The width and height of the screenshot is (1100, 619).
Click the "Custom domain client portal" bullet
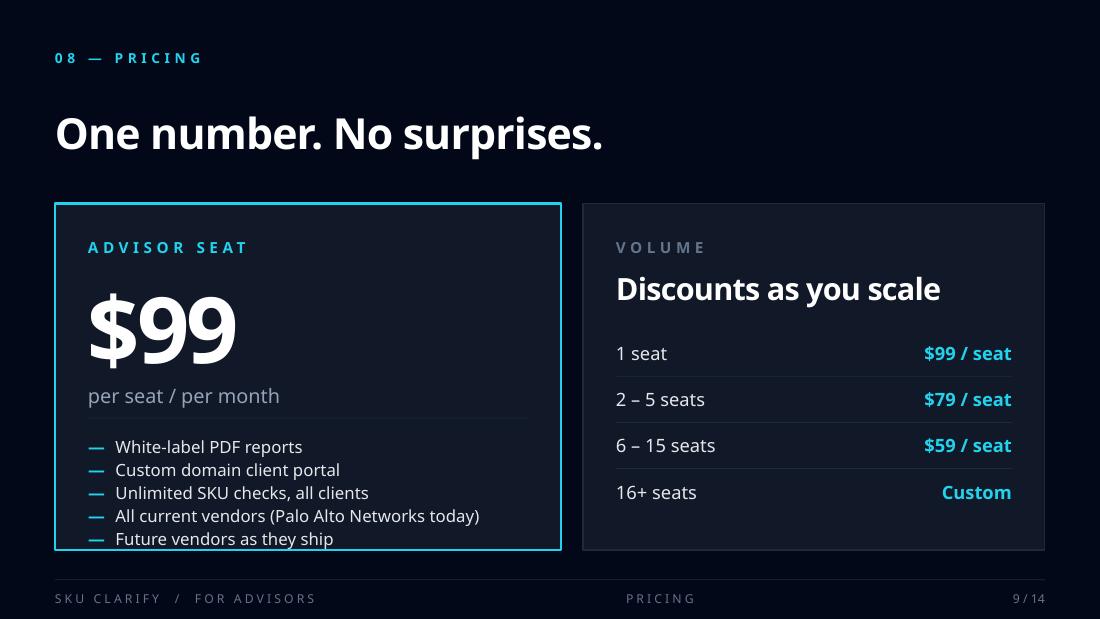point(227,470)
